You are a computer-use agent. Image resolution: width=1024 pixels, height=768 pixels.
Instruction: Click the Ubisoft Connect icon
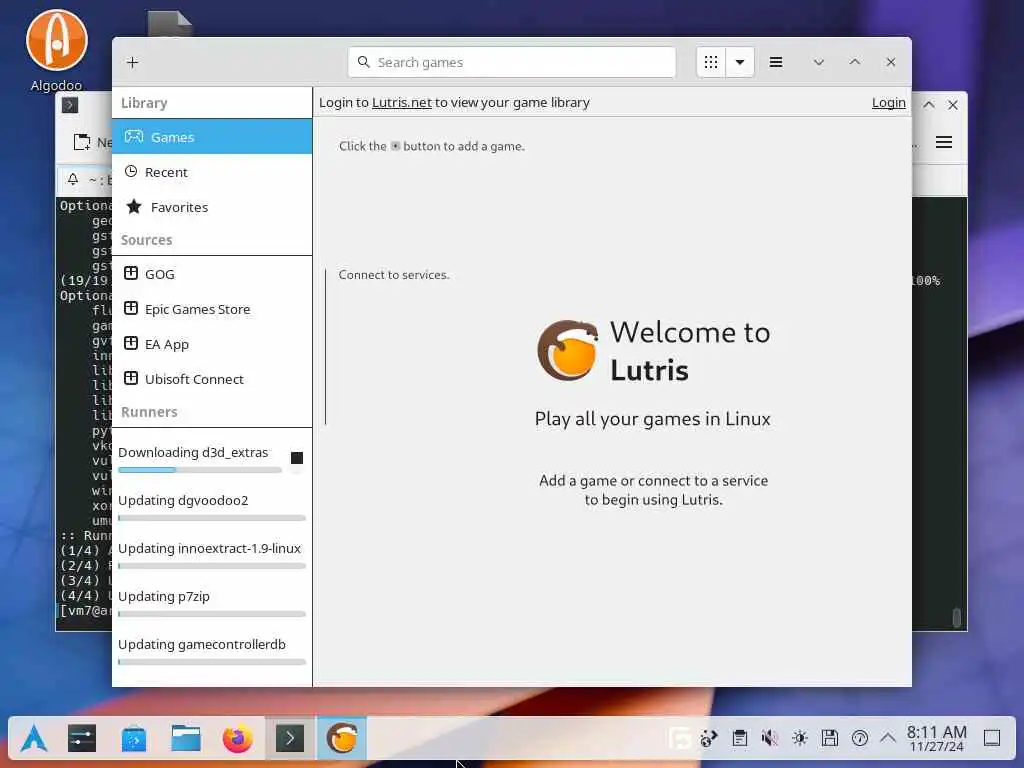131,378
